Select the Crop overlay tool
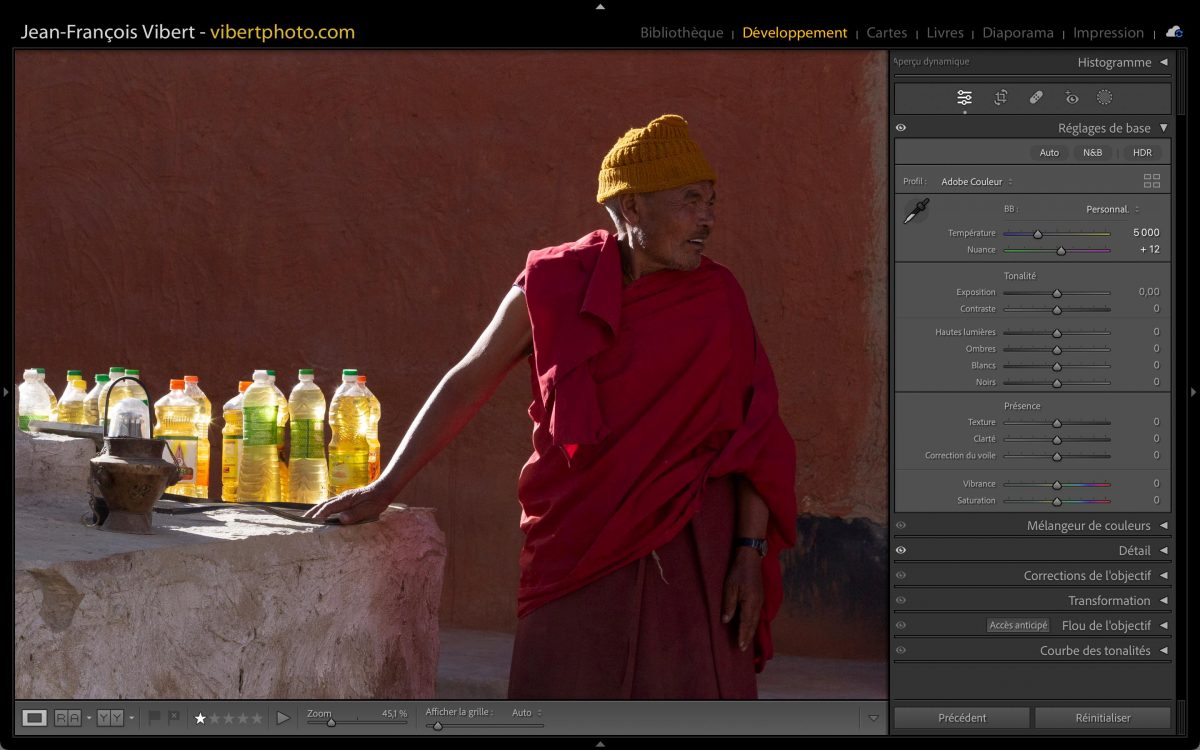1200x750 pixels. pos(1000,97)
